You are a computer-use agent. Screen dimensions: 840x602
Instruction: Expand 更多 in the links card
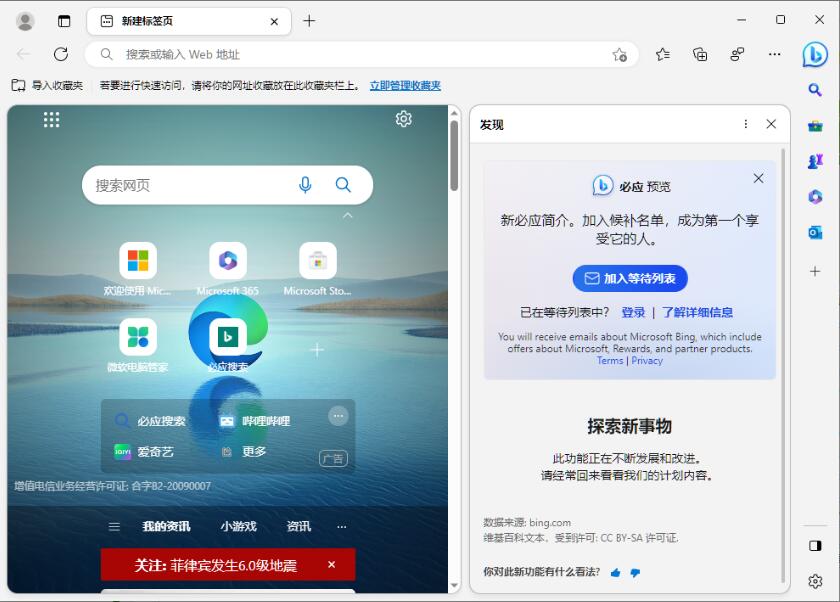(x=244, y=452)
